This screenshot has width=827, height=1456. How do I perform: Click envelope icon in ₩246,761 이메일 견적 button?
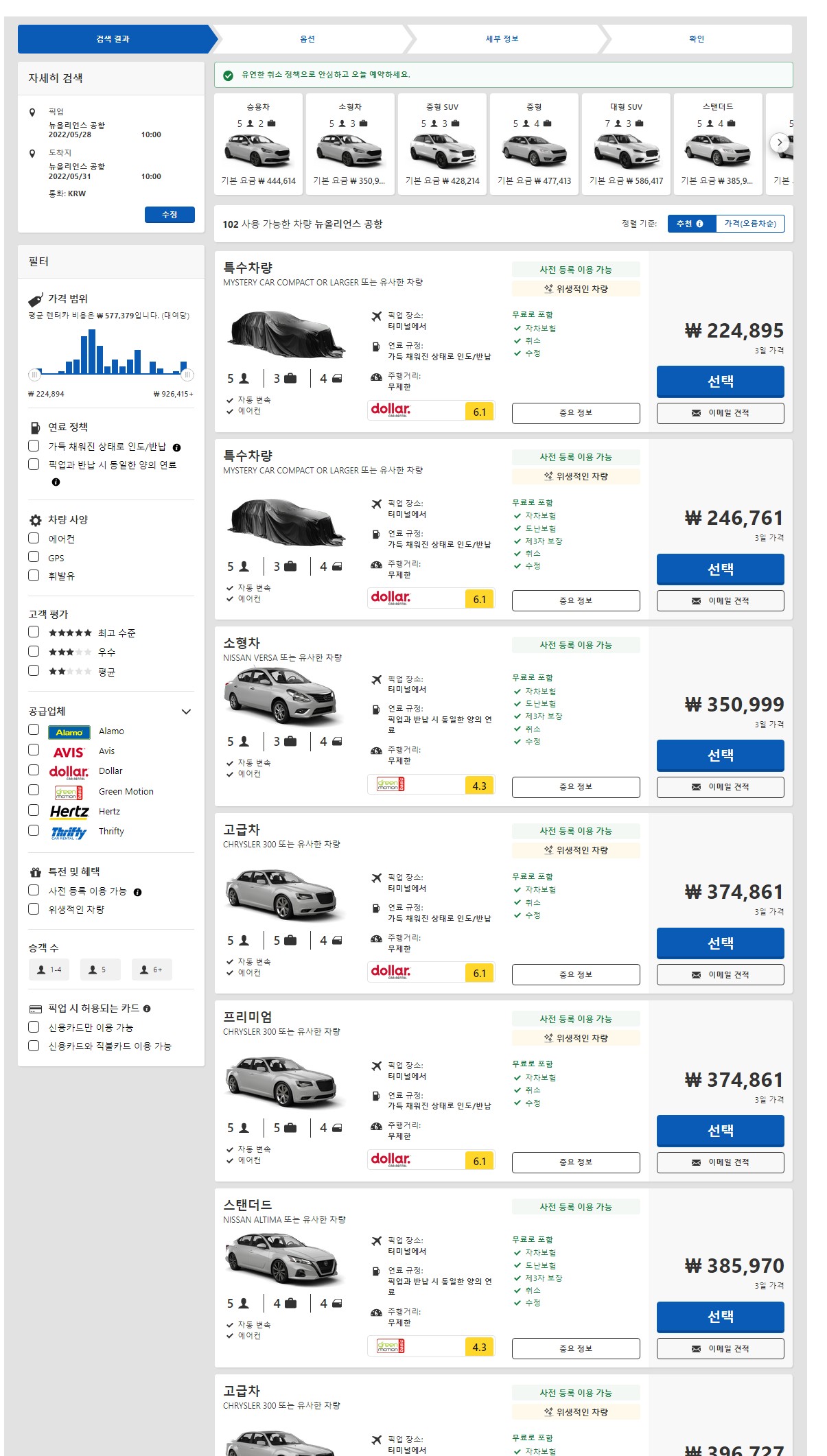click(696, 601)
